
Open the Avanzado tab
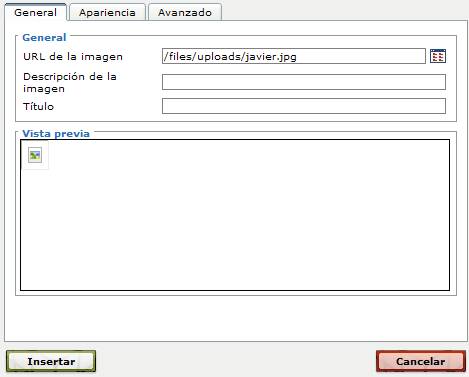click(x=185, y=13)
